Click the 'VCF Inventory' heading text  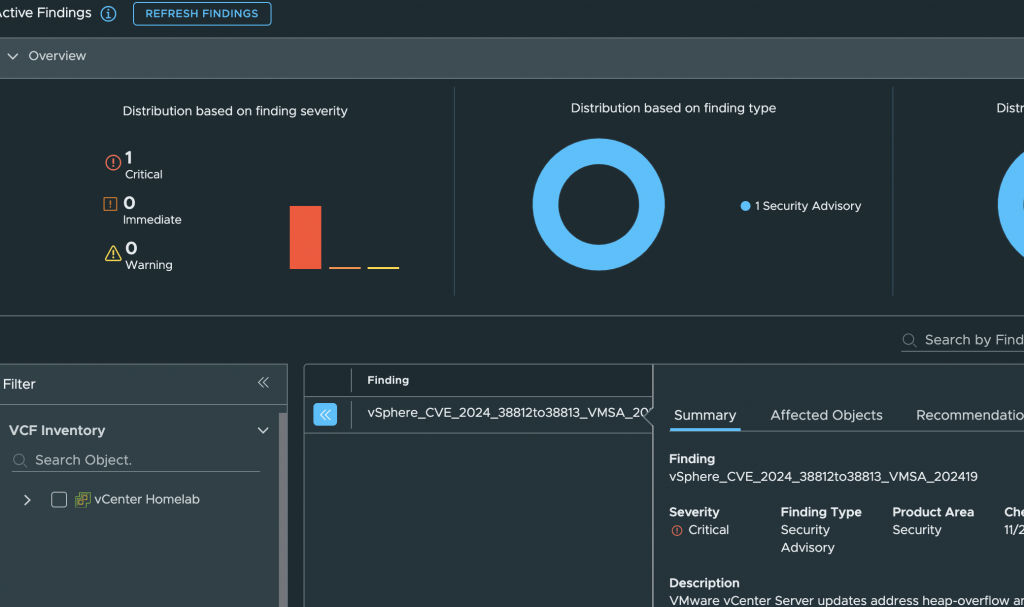(x=57, y=431)
